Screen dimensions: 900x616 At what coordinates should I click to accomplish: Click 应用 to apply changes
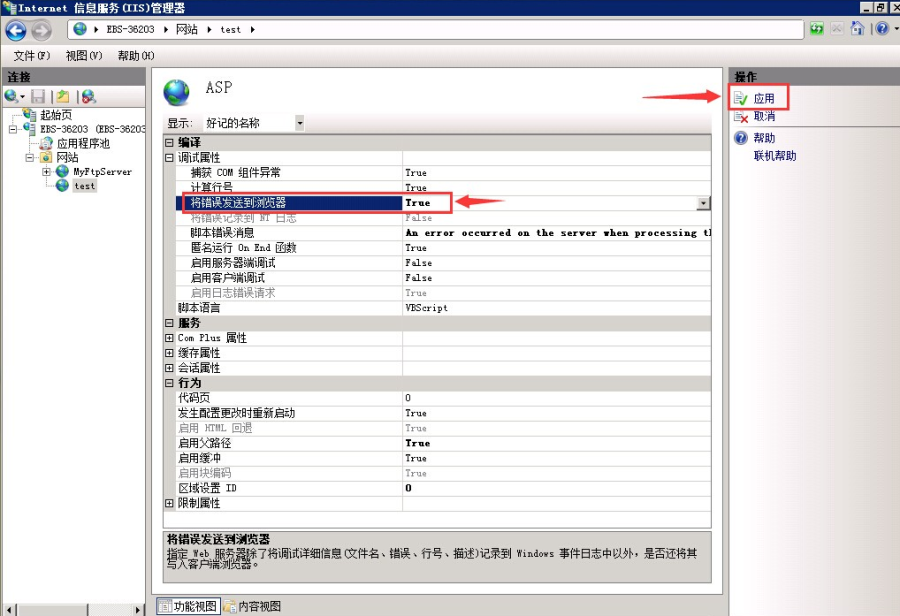[x=763, y=98]
